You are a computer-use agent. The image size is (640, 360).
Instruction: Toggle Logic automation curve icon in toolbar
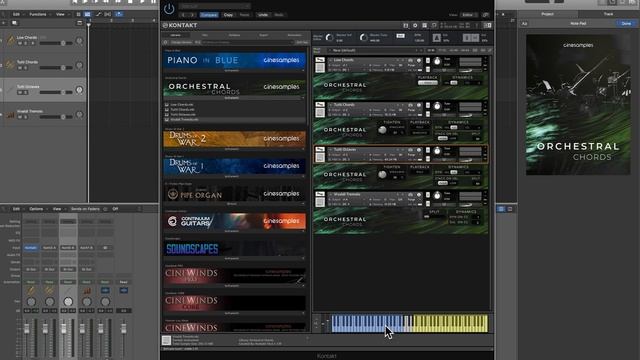coord(98,14)
